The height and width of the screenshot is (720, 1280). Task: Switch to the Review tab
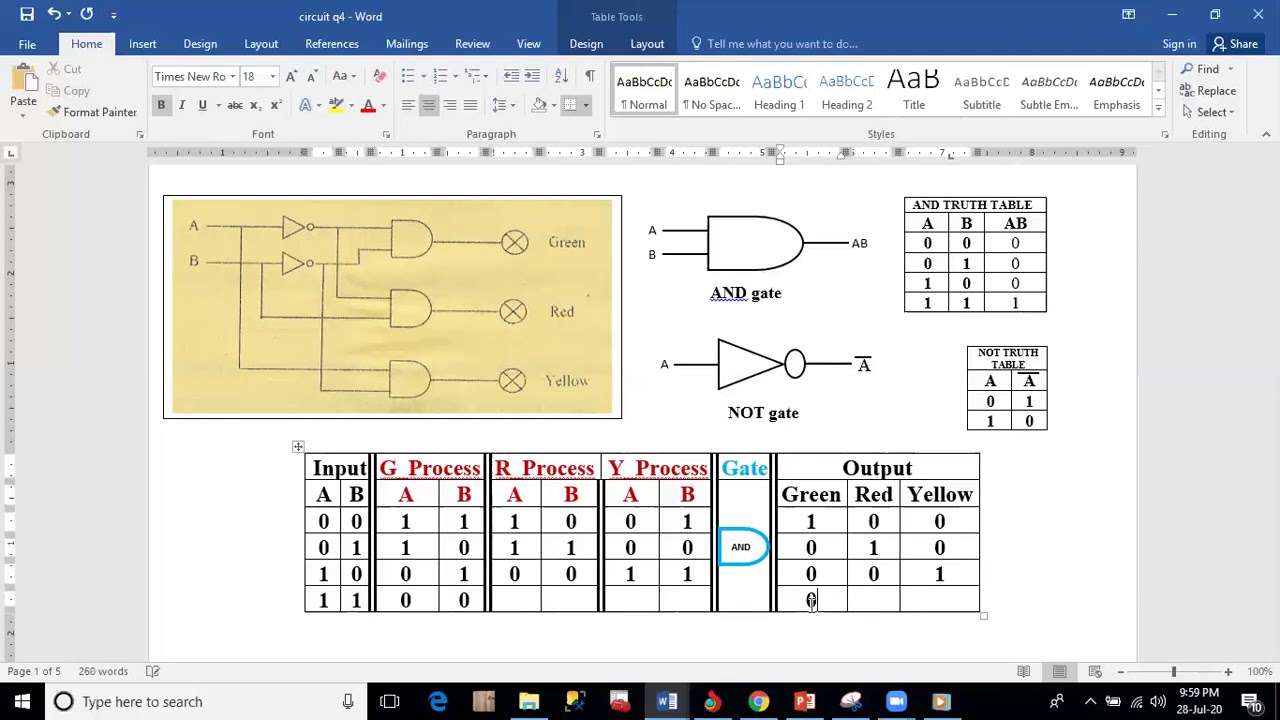(472, 44)
